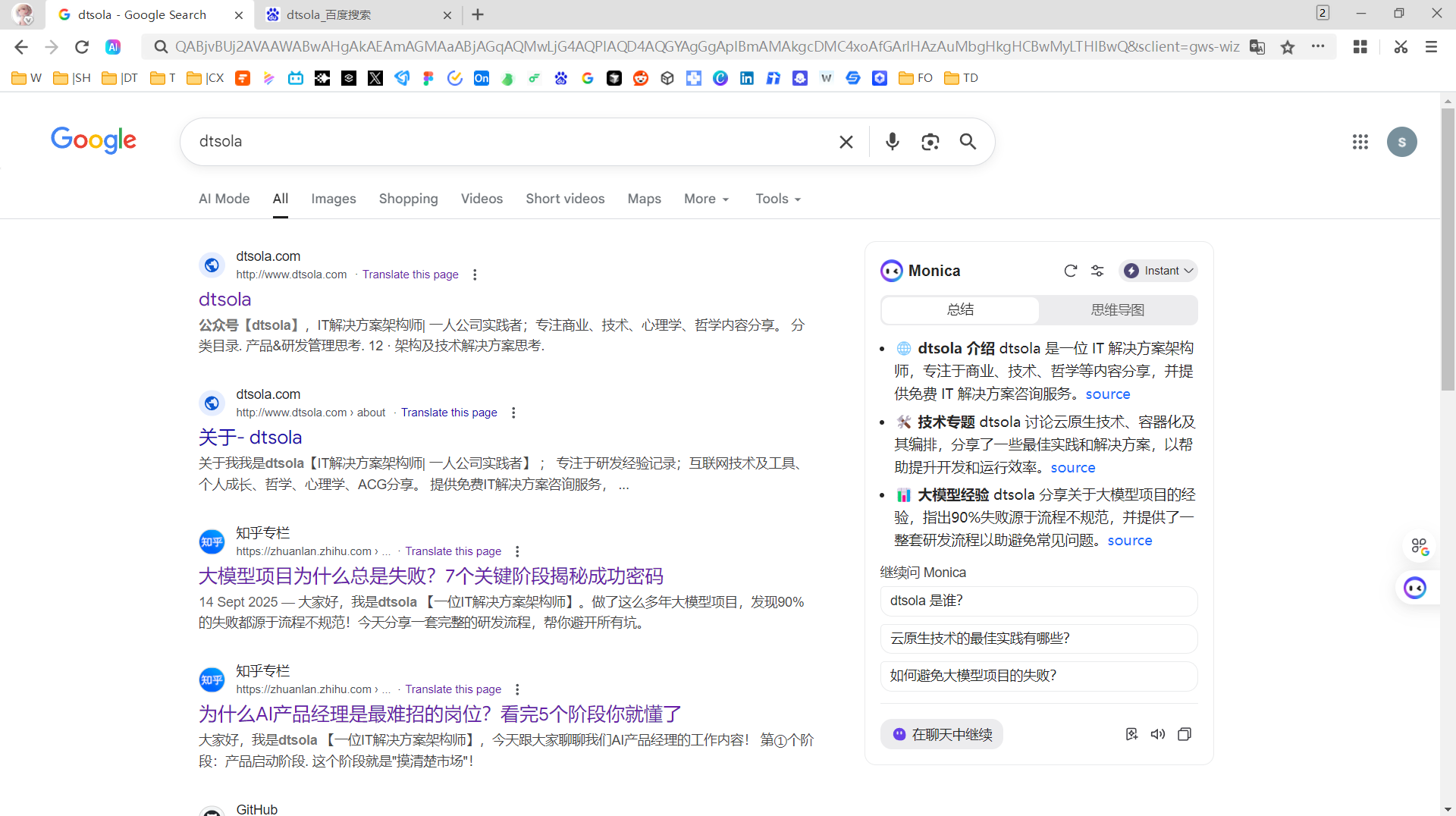Switch to the Images tab

click(x=333, y=199)
